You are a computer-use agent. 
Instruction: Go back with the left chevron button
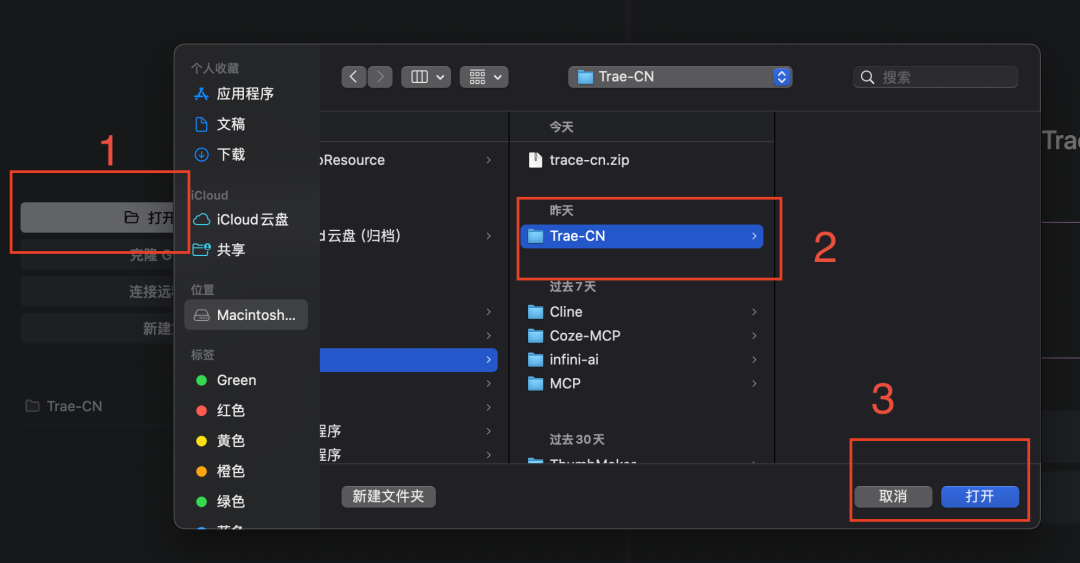[353, 76]
